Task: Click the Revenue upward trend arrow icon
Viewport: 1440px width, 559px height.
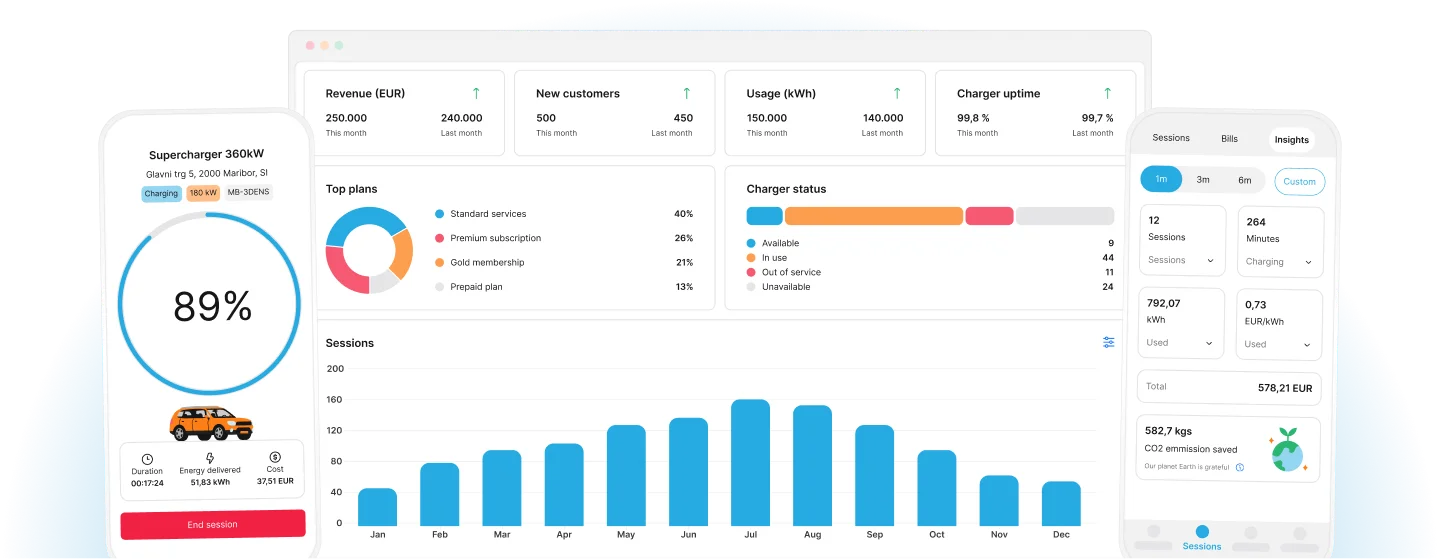Action: click(476, 93)
